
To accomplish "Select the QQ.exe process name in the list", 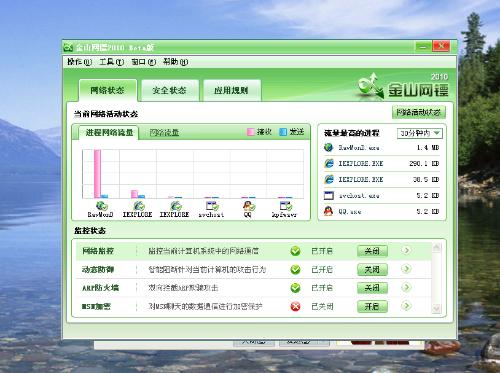I will (350, 211).
